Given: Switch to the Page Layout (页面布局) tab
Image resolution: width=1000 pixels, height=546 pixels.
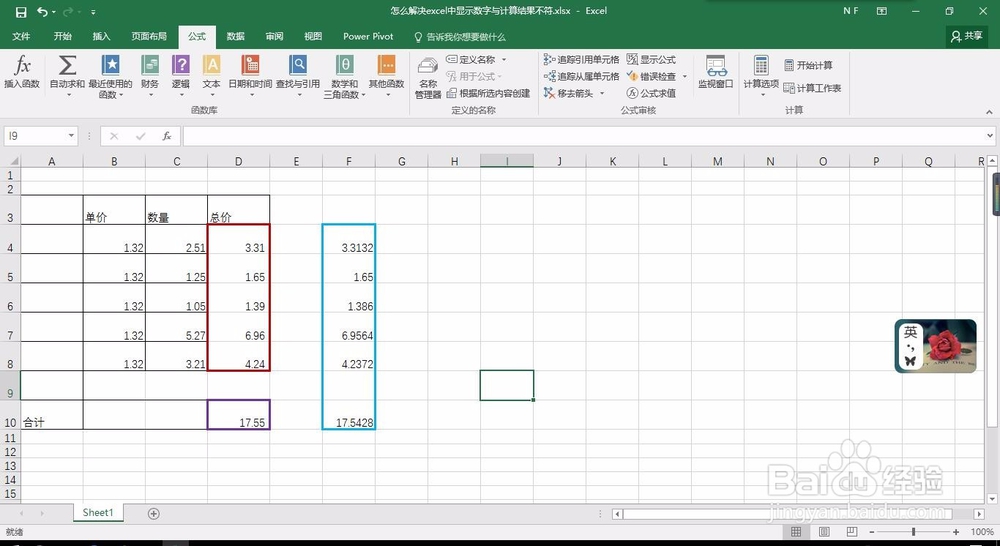Looking at the screenshot, I should click(149, 36).
